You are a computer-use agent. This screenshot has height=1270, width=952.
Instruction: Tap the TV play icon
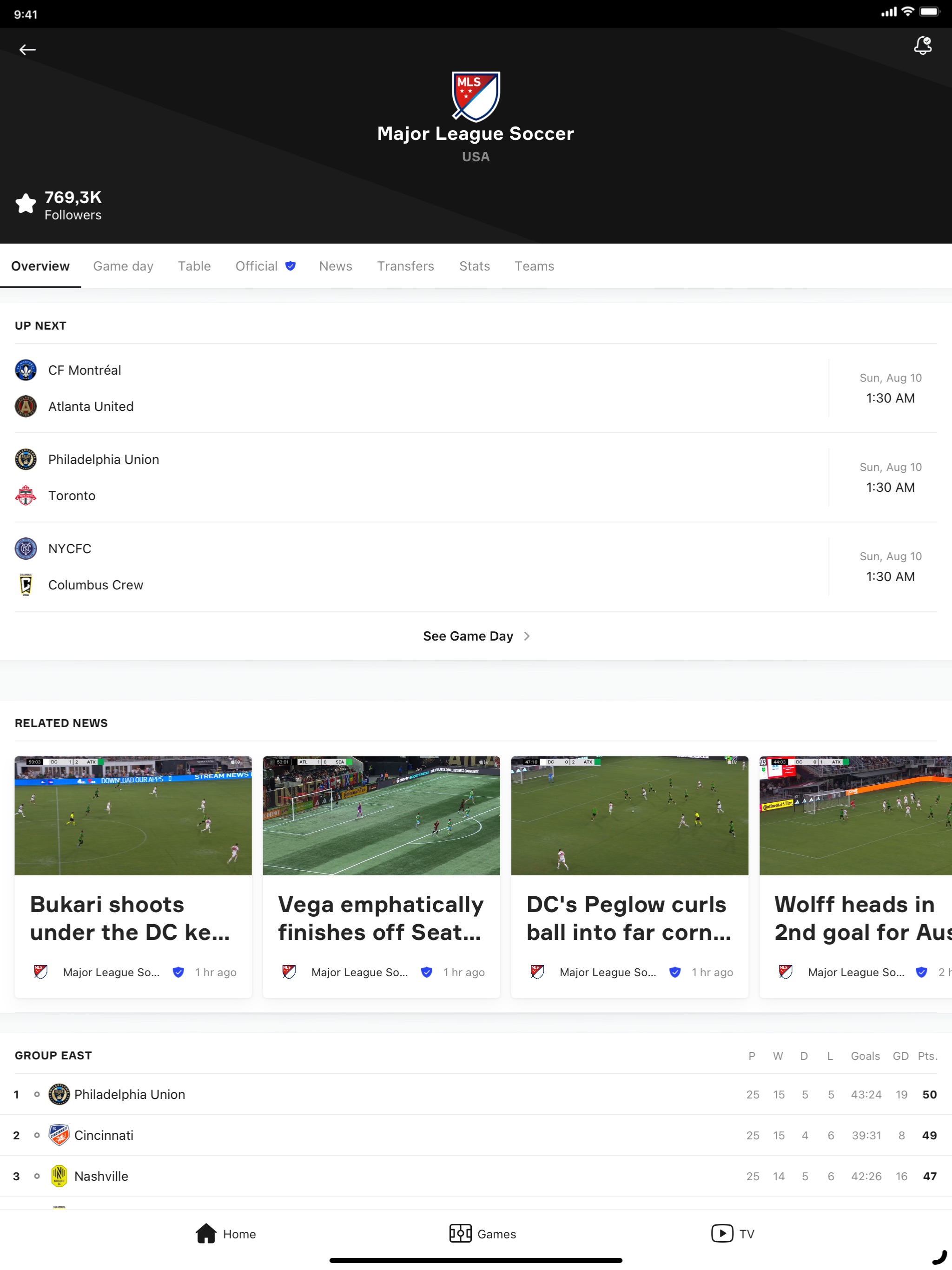pos(722,1233)
